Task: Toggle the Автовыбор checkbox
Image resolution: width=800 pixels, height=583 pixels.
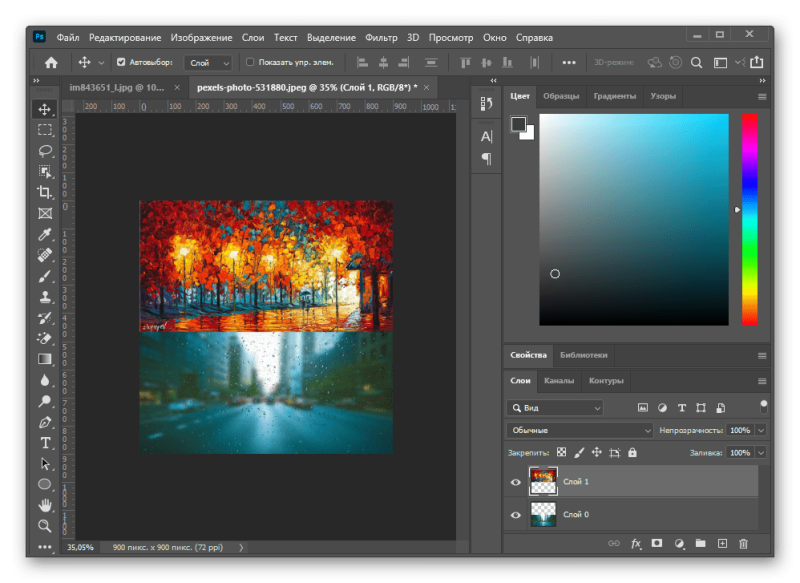Action: [121, 62]
